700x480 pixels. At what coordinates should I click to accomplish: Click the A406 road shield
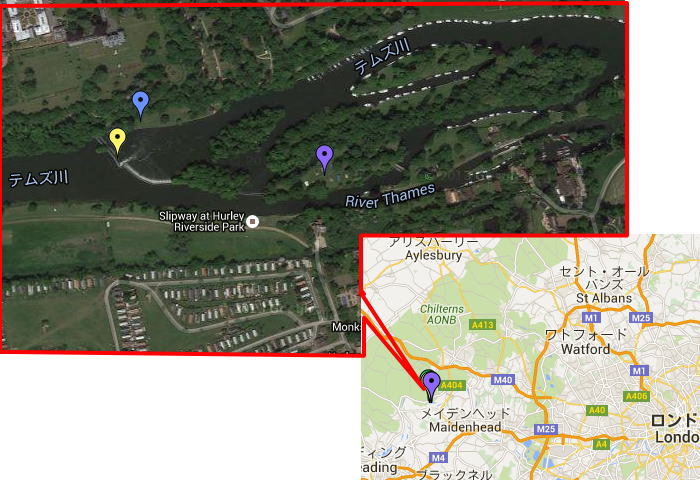pos(636,396)
